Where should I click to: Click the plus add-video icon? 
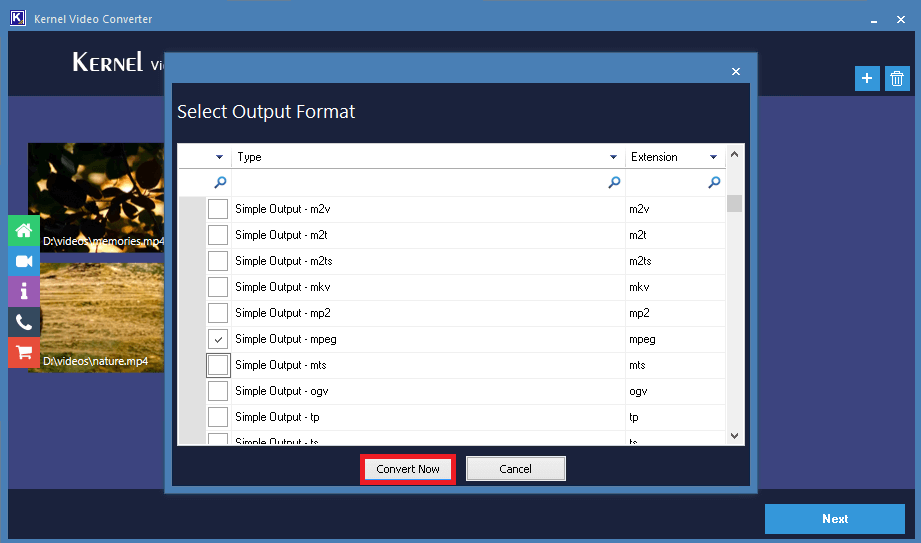(867, 79)
